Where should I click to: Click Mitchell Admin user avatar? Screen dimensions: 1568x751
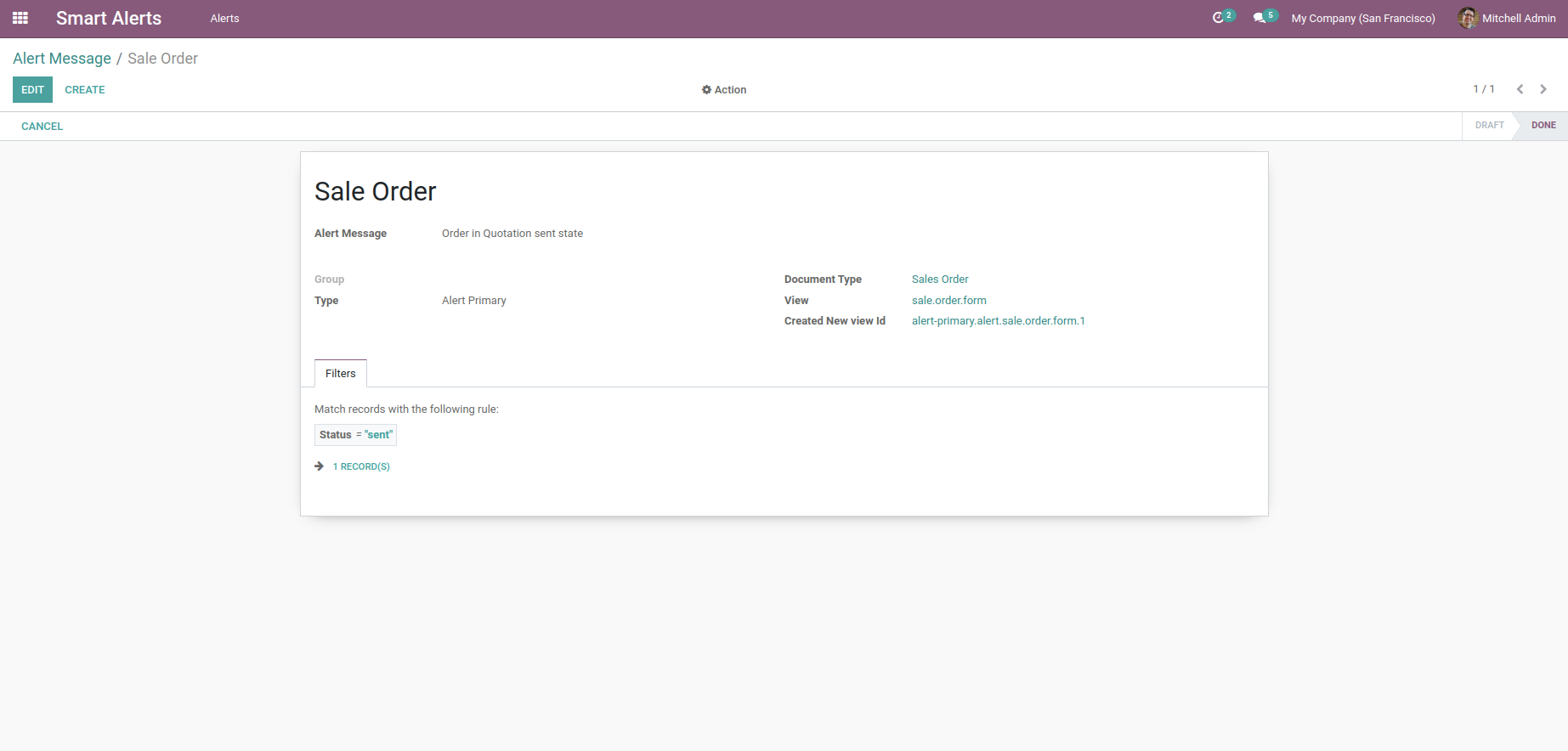coord(1468,18)
